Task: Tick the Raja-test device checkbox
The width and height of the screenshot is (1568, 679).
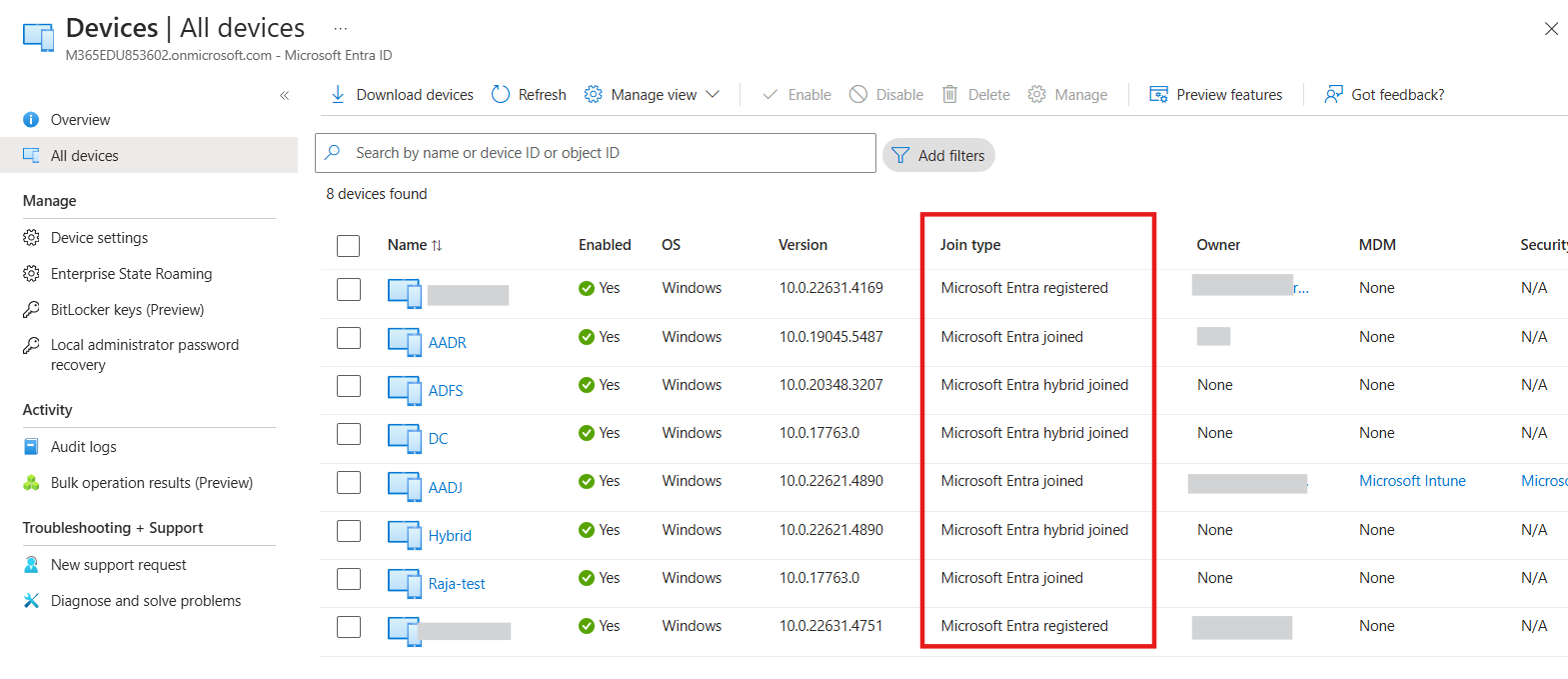Action: pos(349,579)
